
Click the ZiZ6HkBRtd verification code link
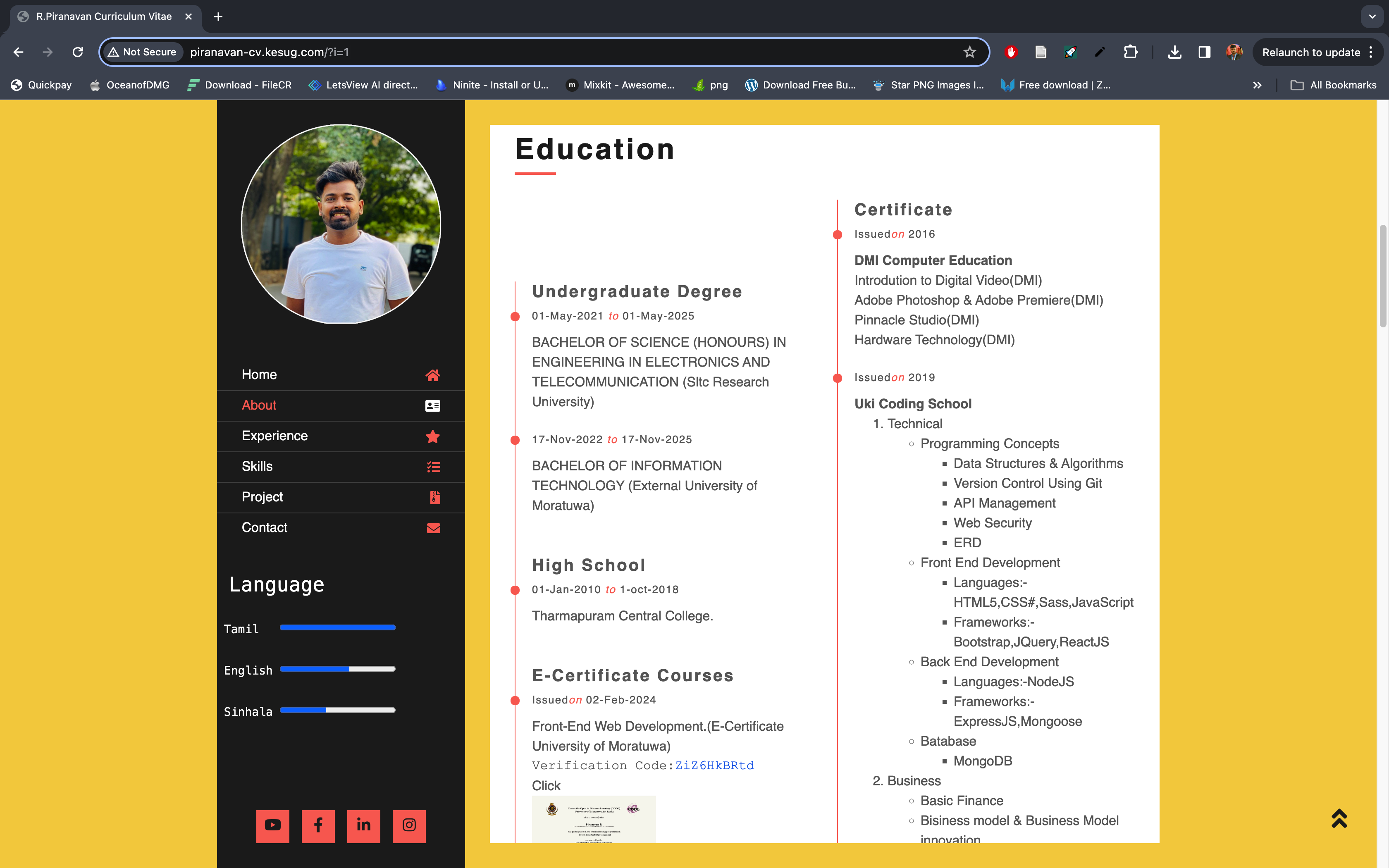[x=714, y=765]
